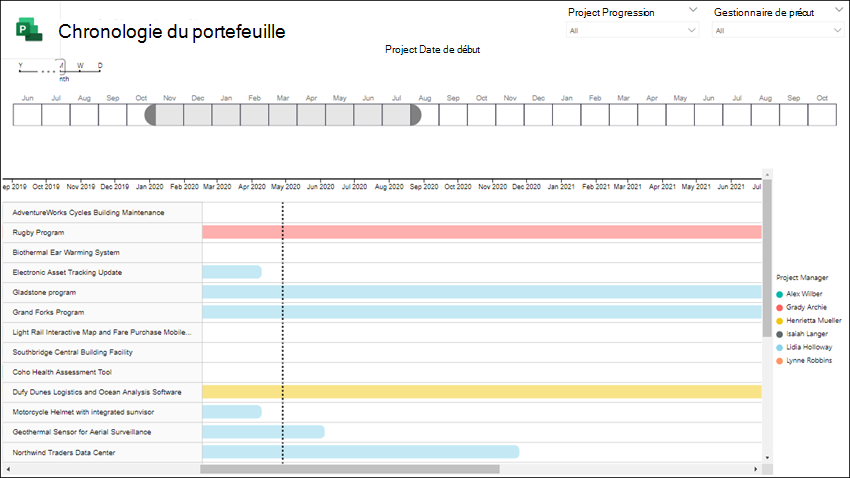Click the Jan 2021 label on the Gantt axis
Screen dimensions: 850x478
click(561, 186)
